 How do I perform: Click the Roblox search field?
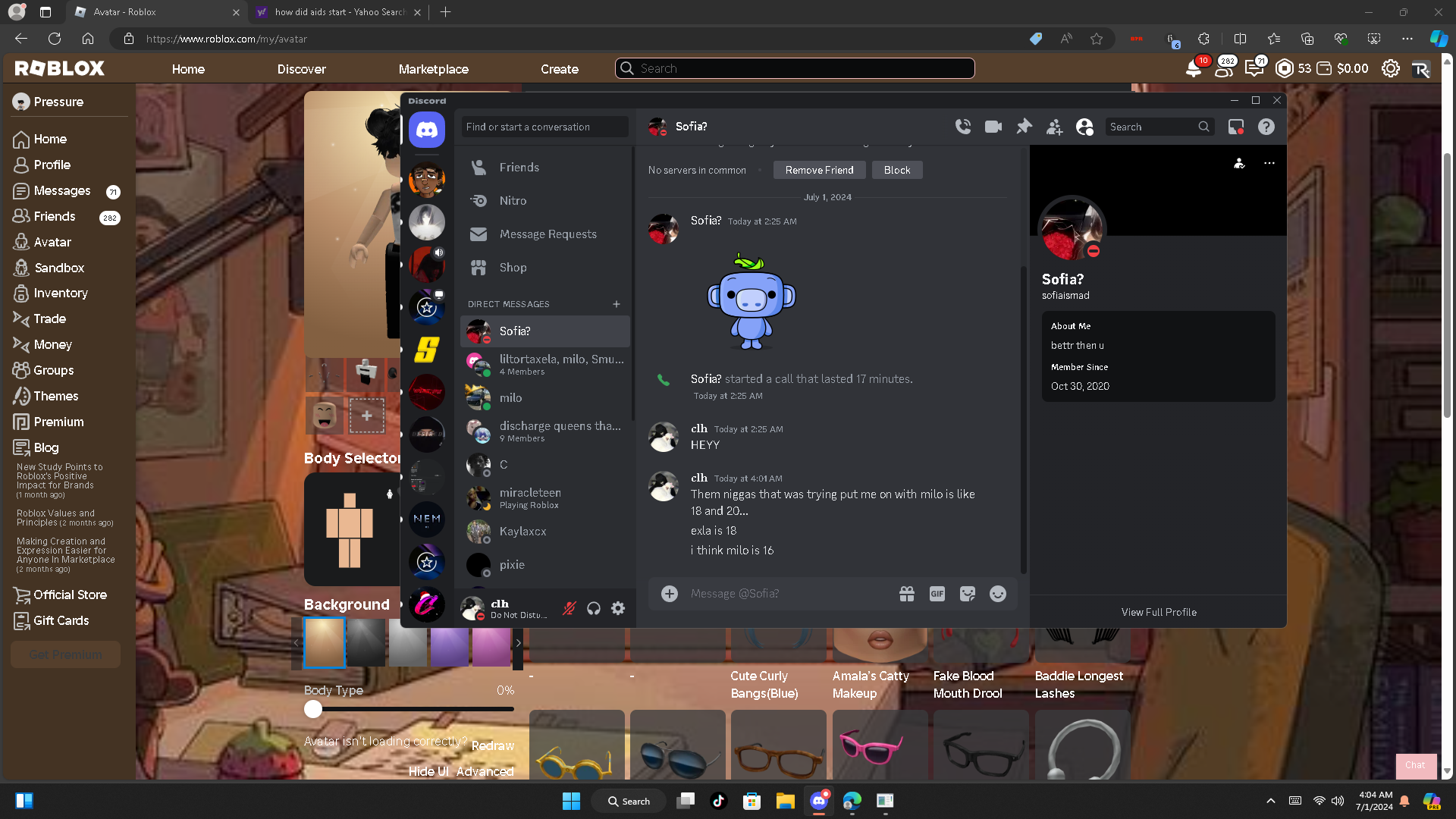click(795, 68)
